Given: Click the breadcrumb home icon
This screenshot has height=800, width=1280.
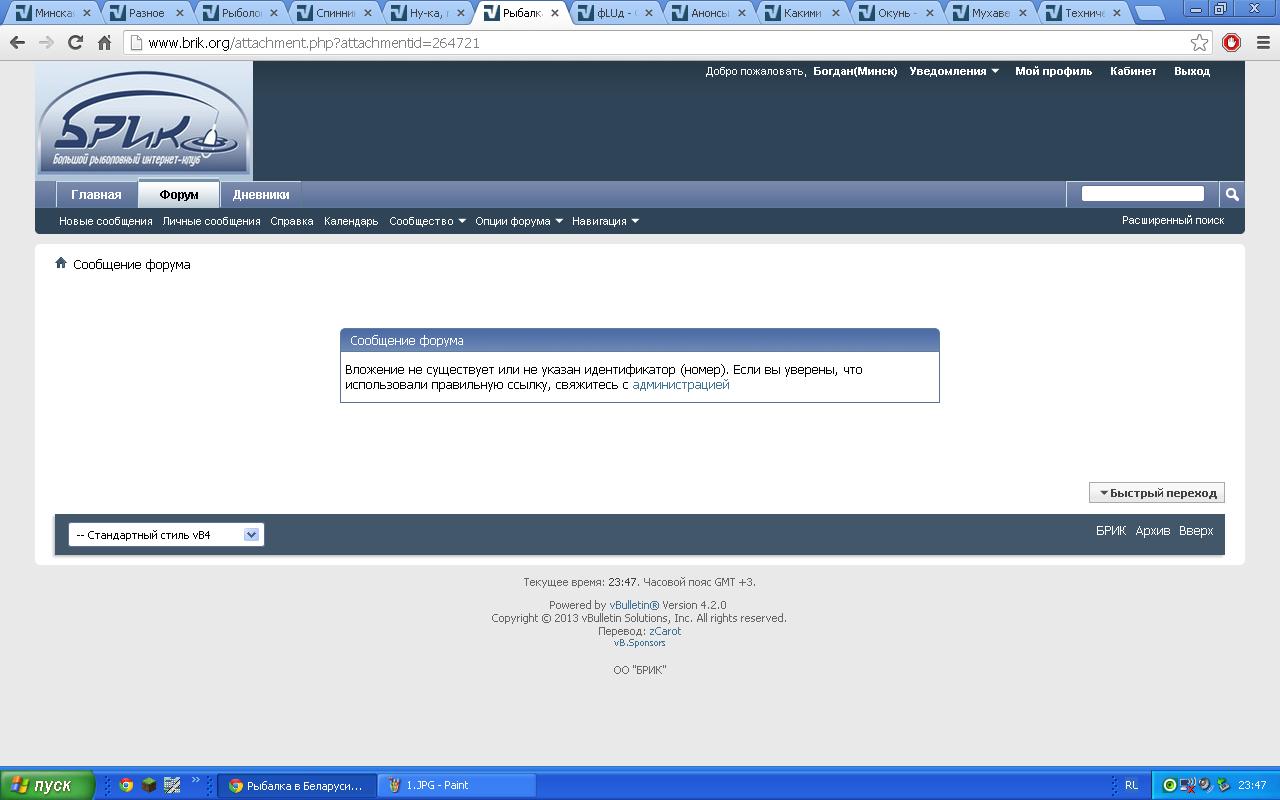Looking at the screenshot, I should (61, 263).
